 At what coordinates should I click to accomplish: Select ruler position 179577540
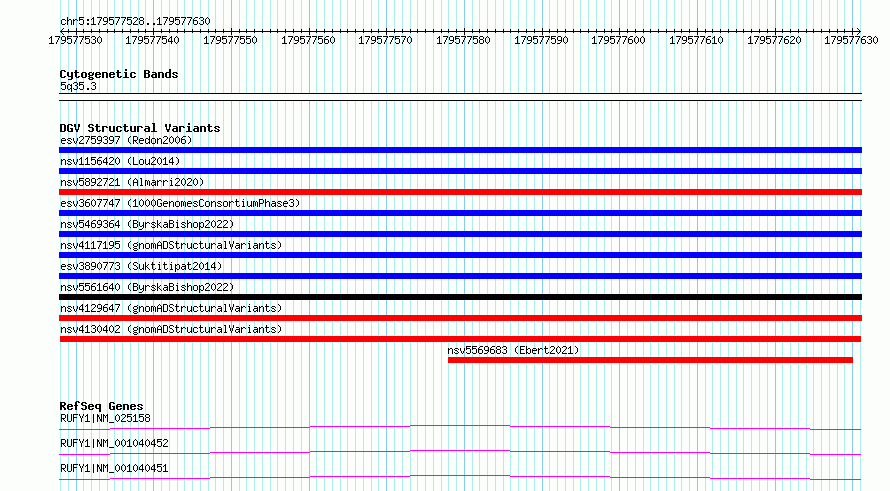coord(152,40)
